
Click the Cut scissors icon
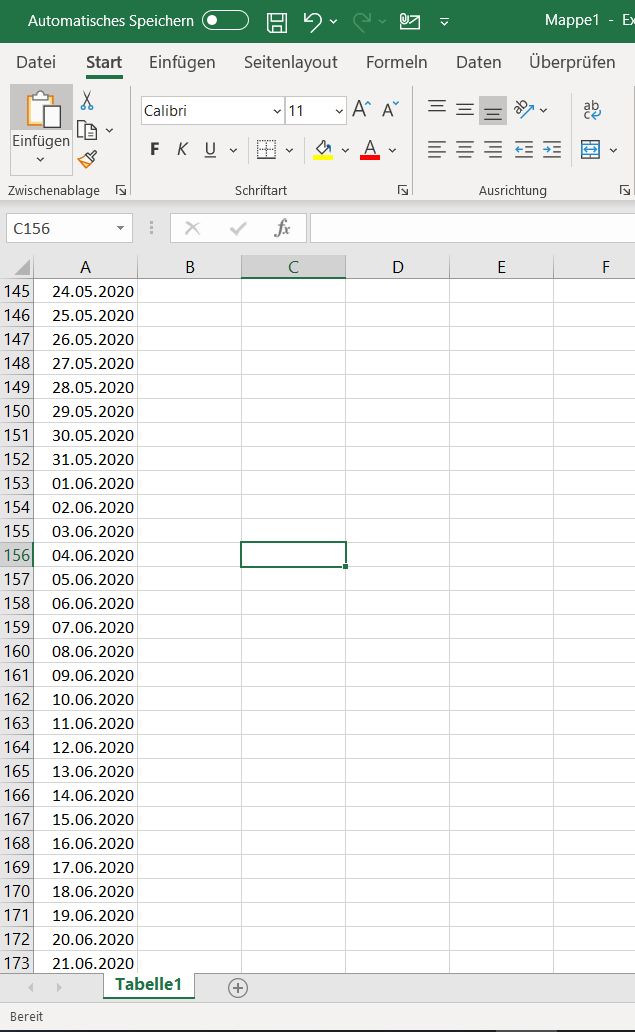(87, 101)
